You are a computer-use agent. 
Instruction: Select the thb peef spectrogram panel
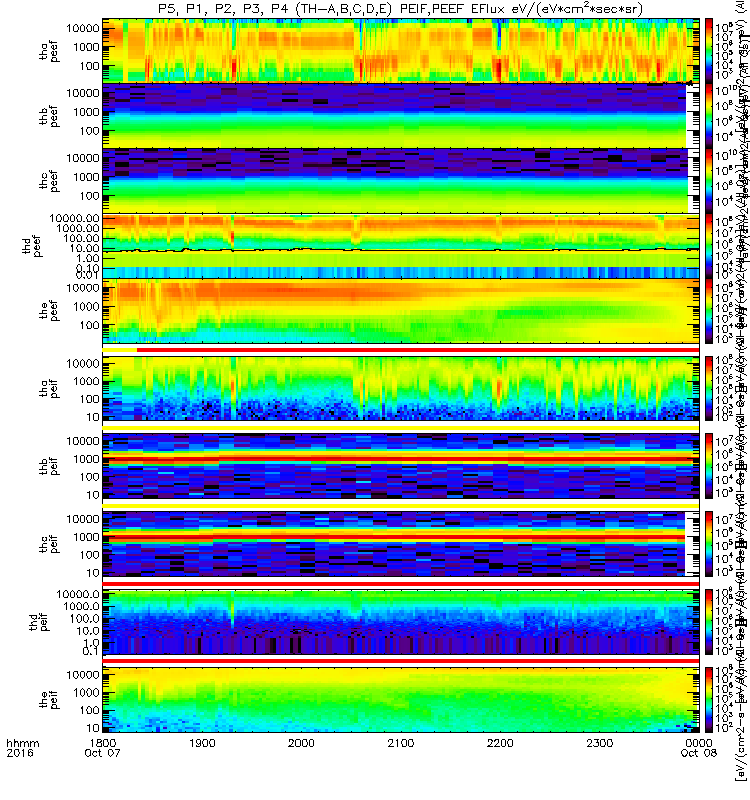pos(401,116)
